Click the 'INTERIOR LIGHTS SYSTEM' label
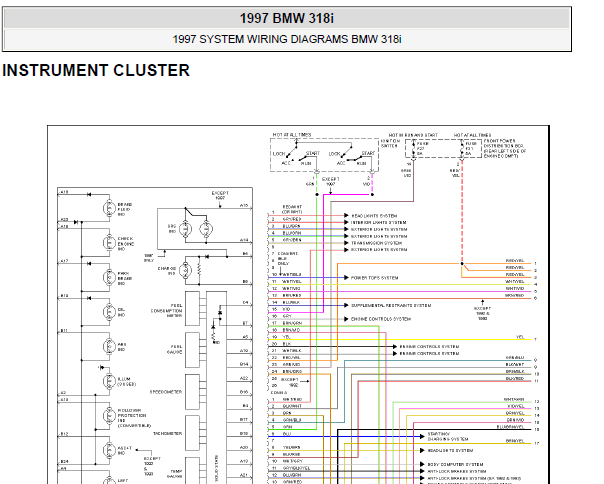 (x=379, y=223)
